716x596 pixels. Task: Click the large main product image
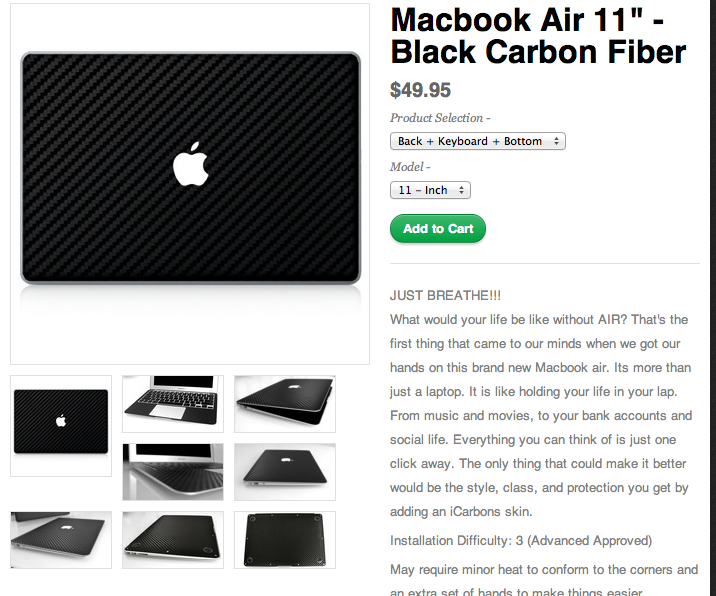click(190, 184)
